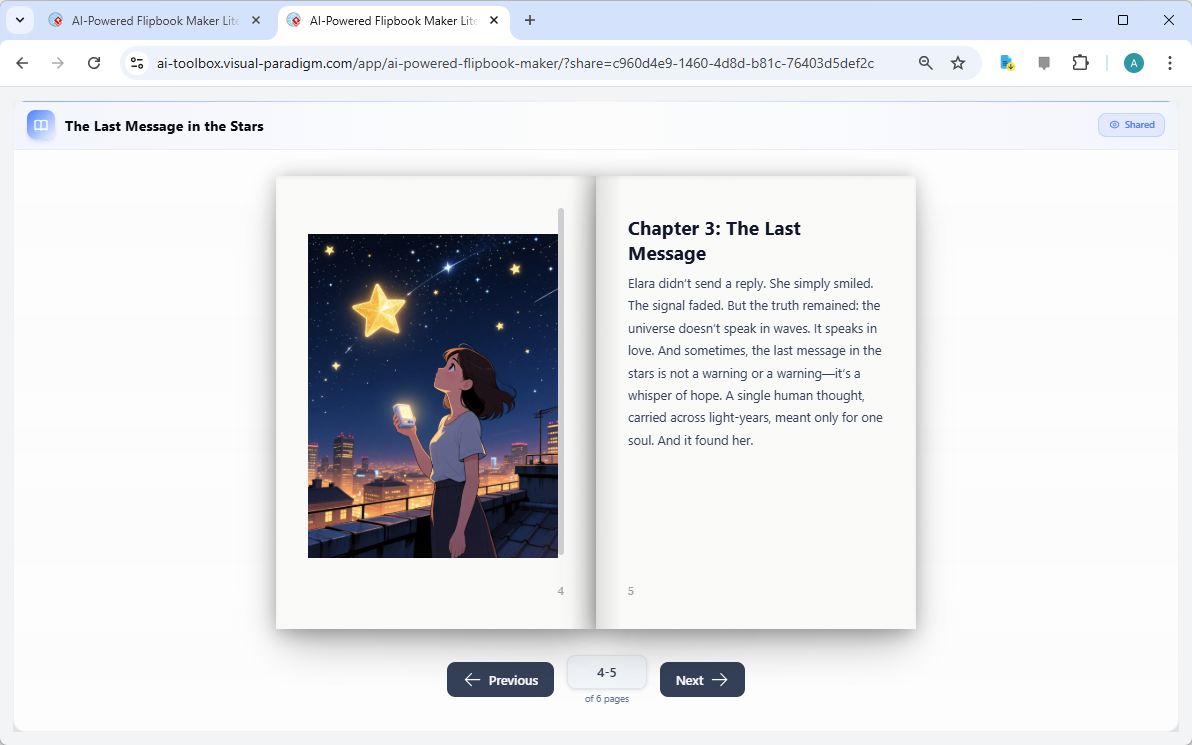Go to the previous flipbook spread
The height and width of the screenshot is (745, 1192).
click(500, 679)
